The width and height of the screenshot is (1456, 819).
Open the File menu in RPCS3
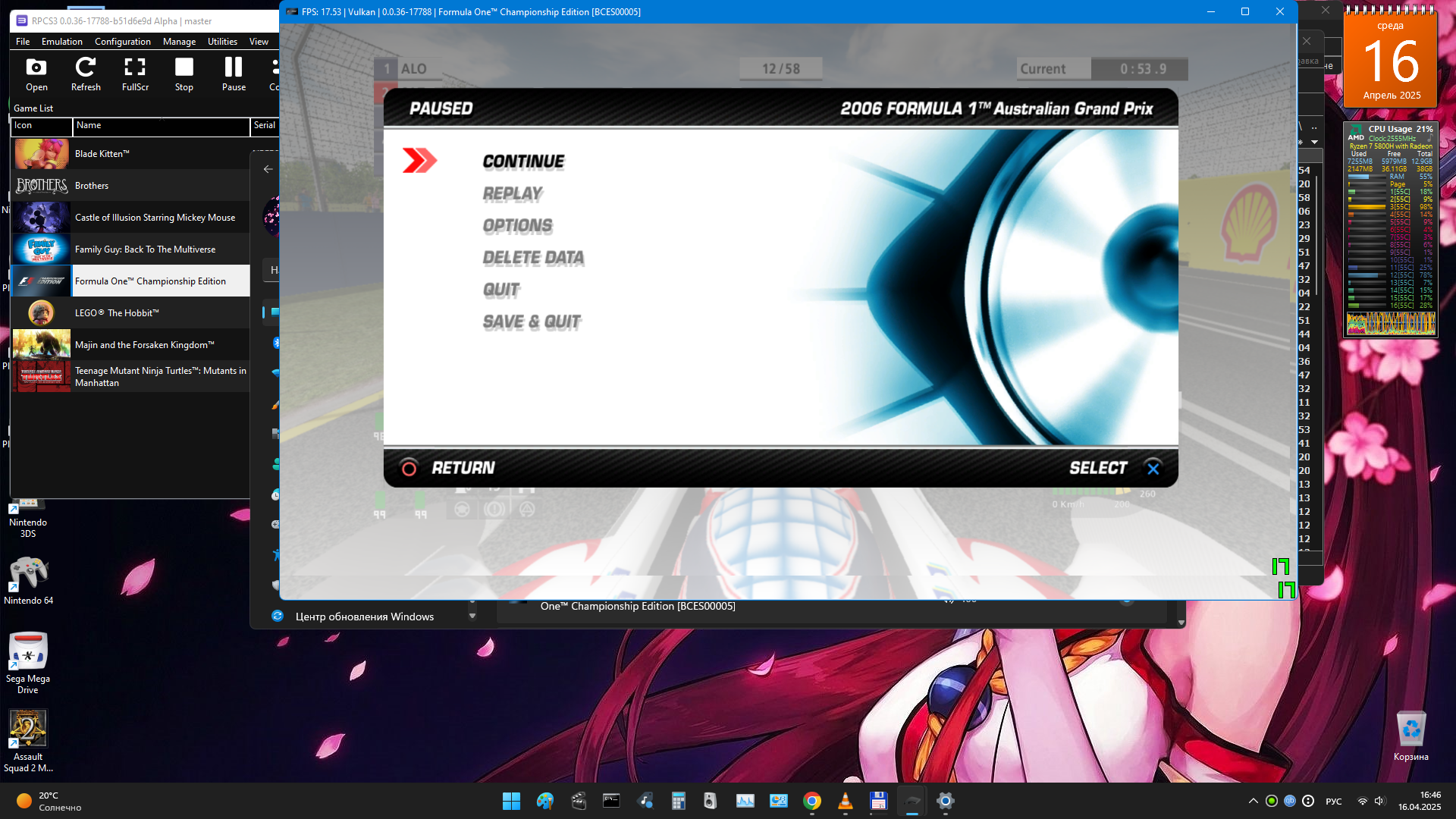click(23, 42)
